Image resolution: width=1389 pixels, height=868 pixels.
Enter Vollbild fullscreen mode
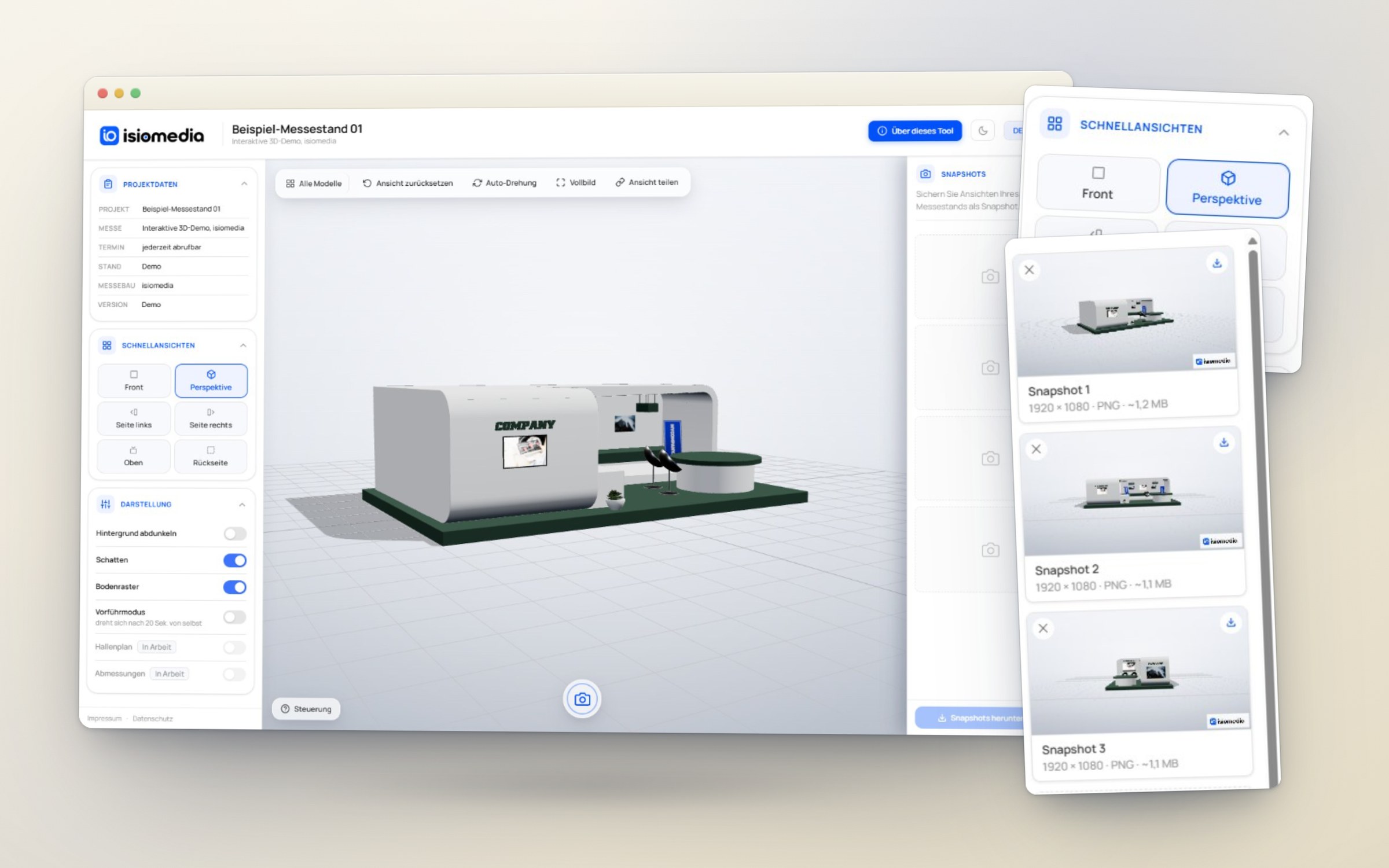point(576,182)
